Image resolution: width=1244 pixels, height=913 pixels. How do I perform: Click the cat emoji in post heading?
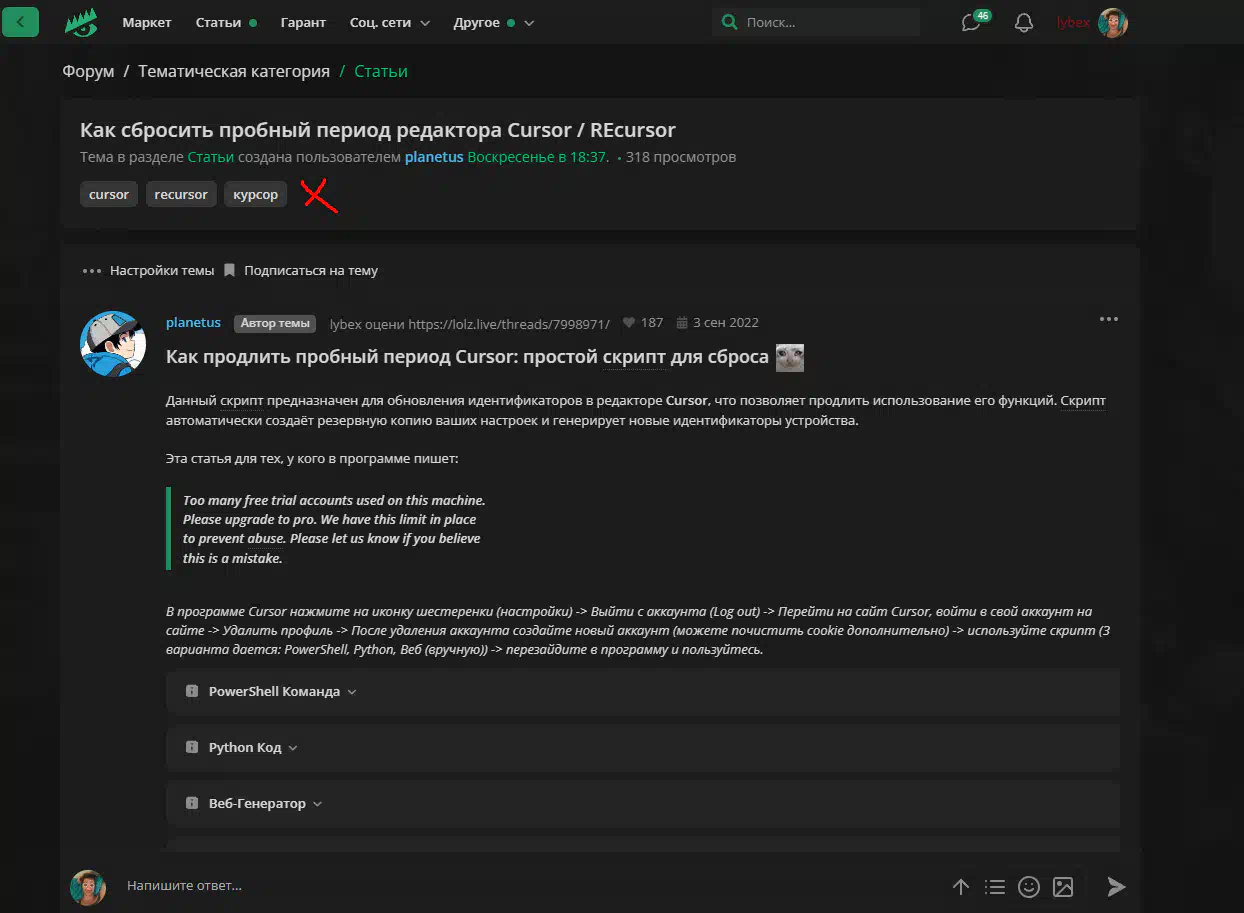(790, 357)
